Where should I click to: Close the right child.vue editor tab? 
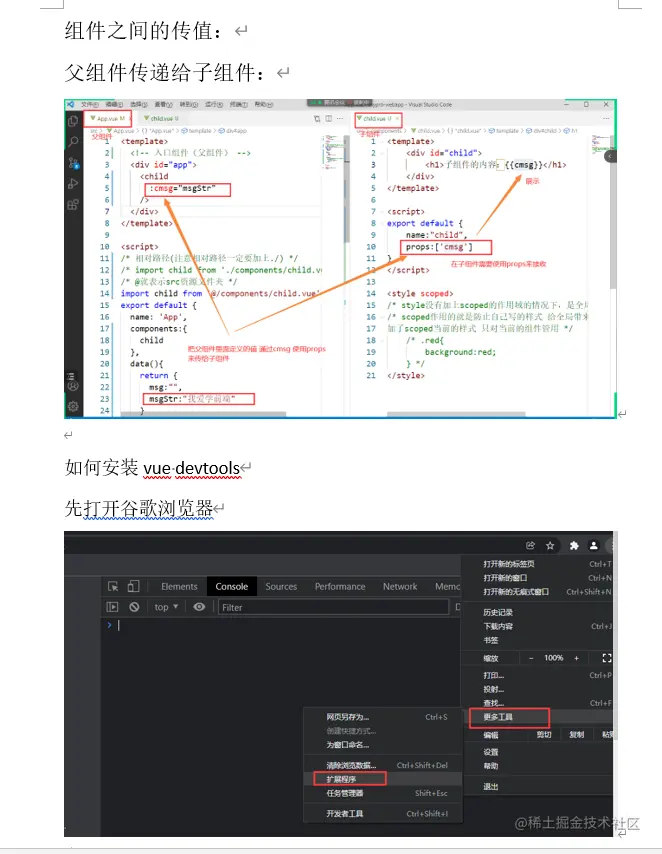point(397,118)
